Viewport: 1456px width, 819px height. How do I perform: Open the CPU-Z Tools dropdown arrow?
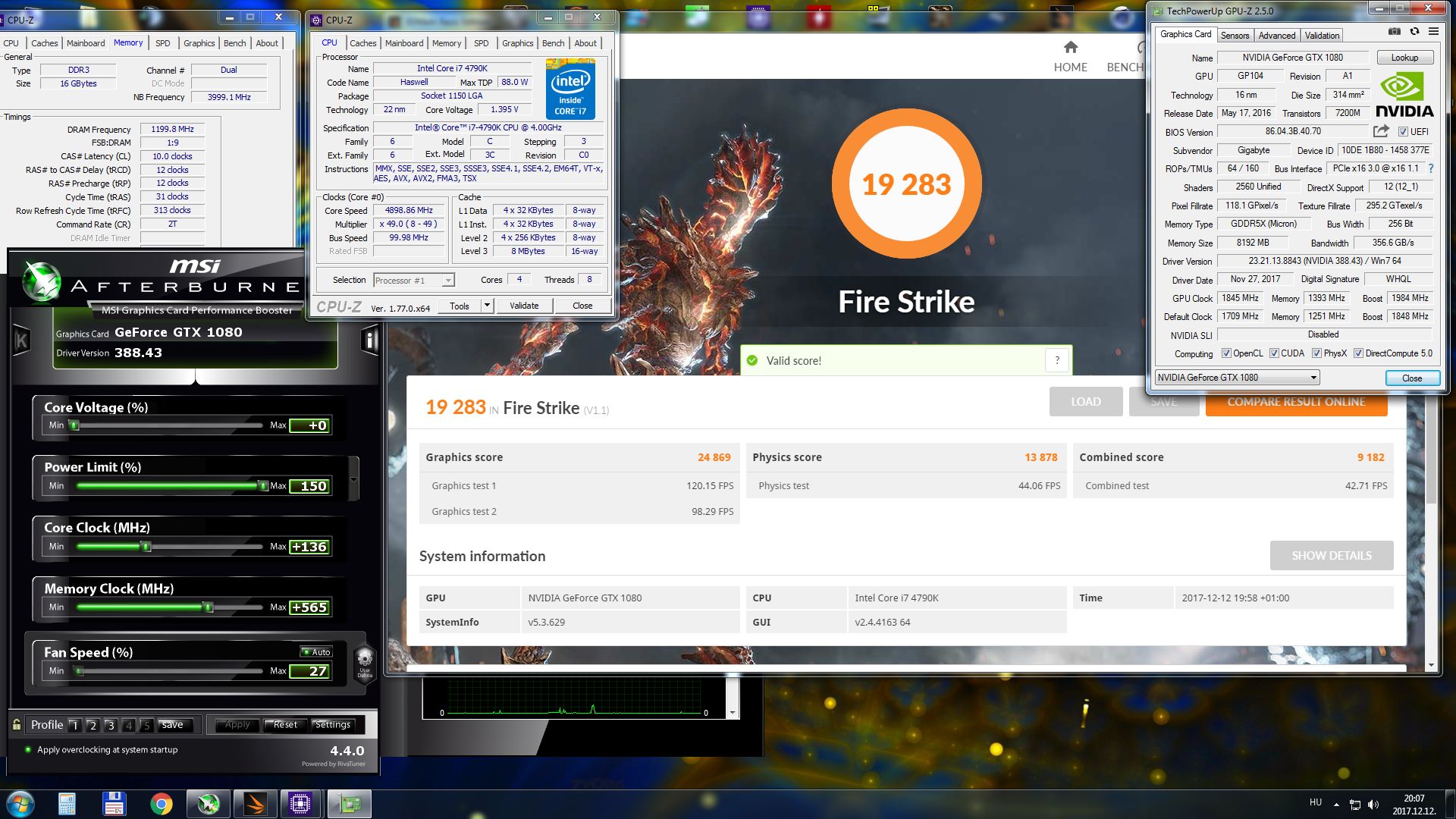pyautogui.click(x=488, y=306)
